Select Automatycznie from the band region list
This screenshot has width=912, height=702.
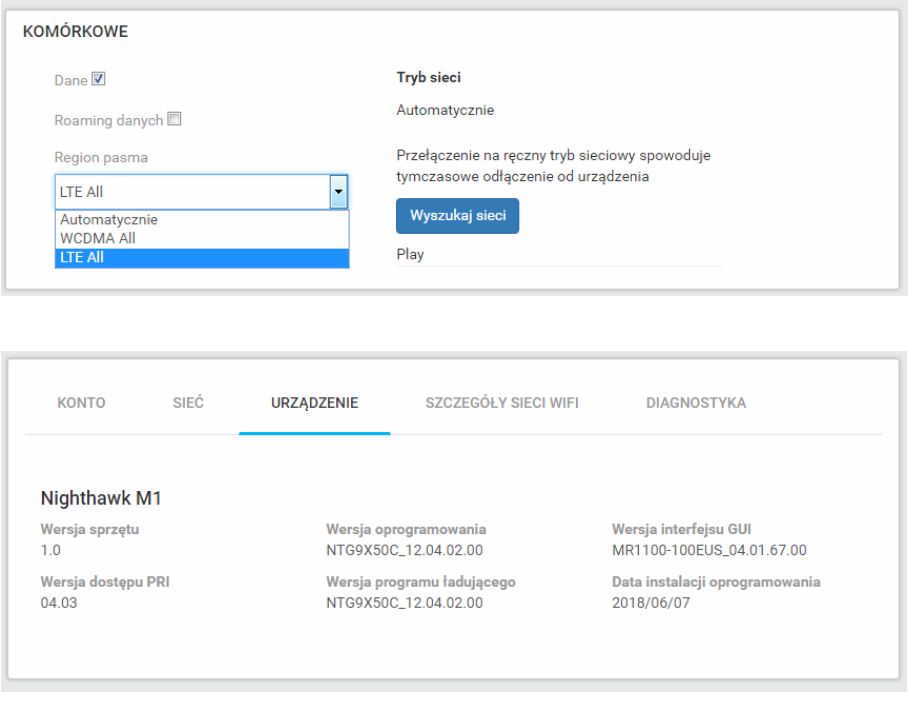click(108, 219)
